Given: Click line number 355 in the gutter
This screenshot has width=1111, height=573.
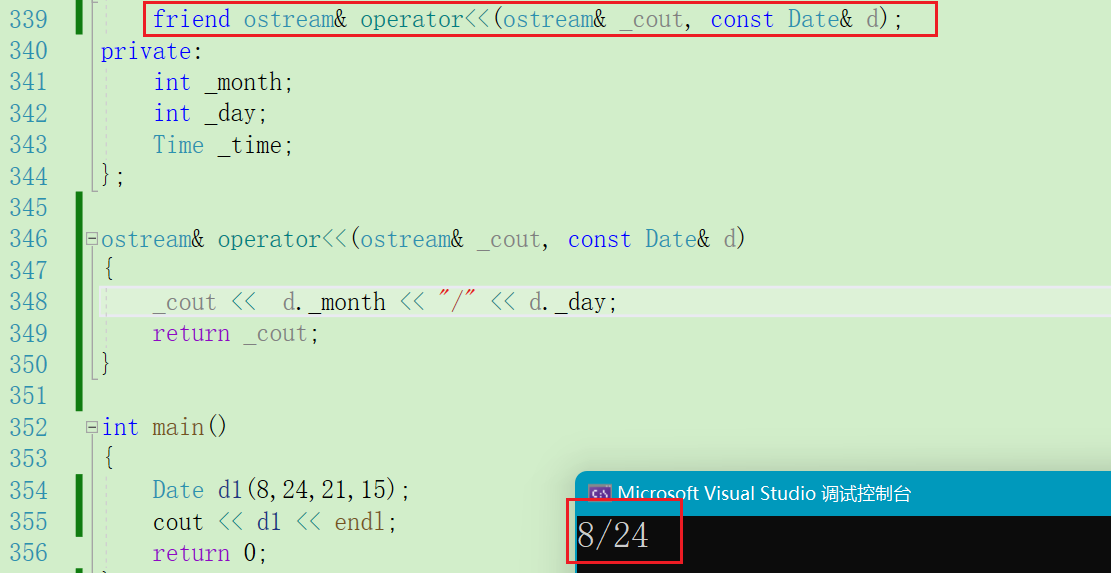Looking at the screenshot, I should (x=28, y=521).
